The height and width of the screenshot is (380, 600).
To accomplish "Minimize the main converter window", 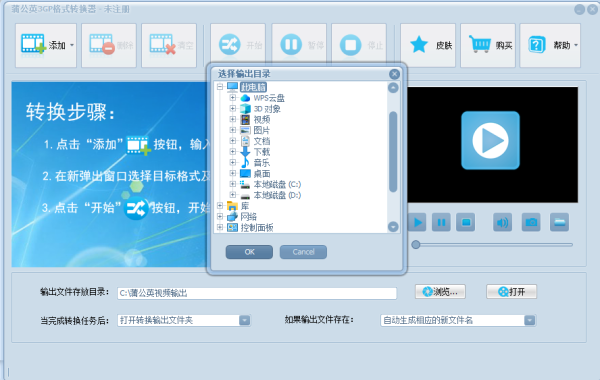I will (x=579, y=10).
